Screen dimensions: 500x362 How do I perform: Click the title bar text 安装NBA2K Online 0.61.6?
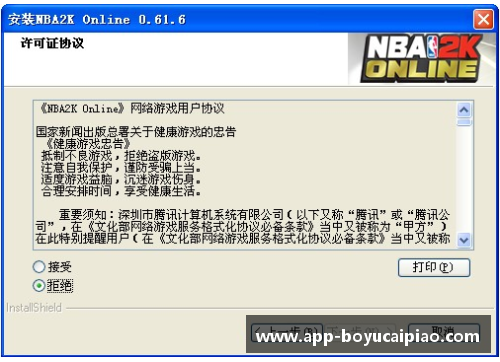(x=97, y=20)
